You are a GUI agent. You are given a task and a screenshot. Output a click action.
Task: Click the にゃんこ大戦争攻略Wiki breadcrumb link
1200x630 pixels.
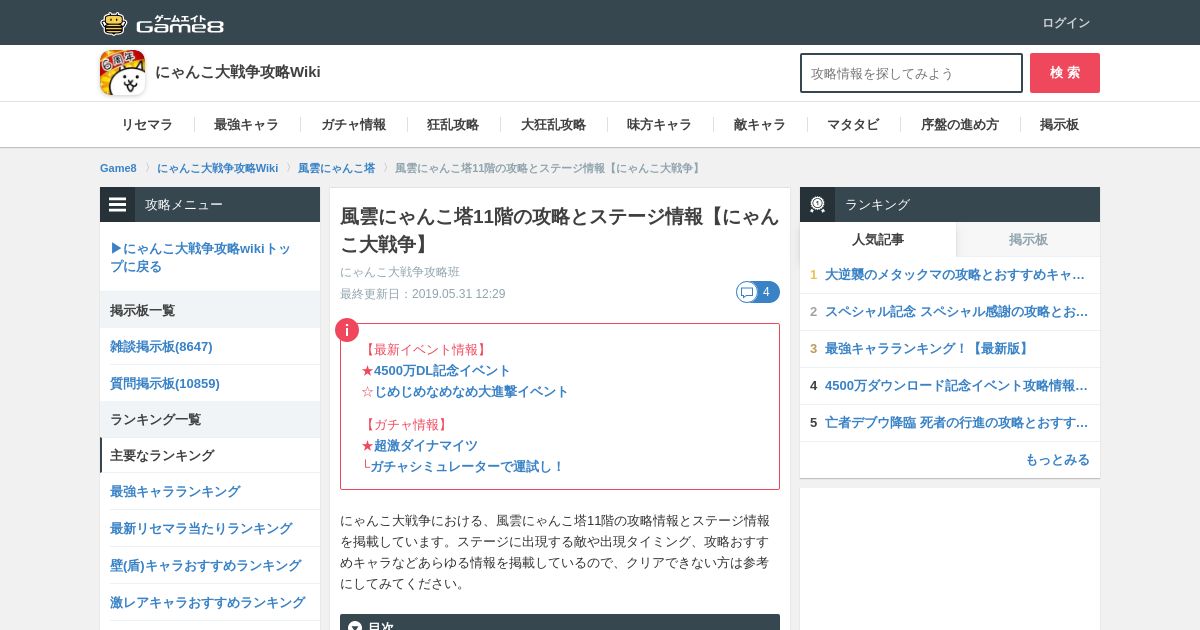tap(217, 168)
